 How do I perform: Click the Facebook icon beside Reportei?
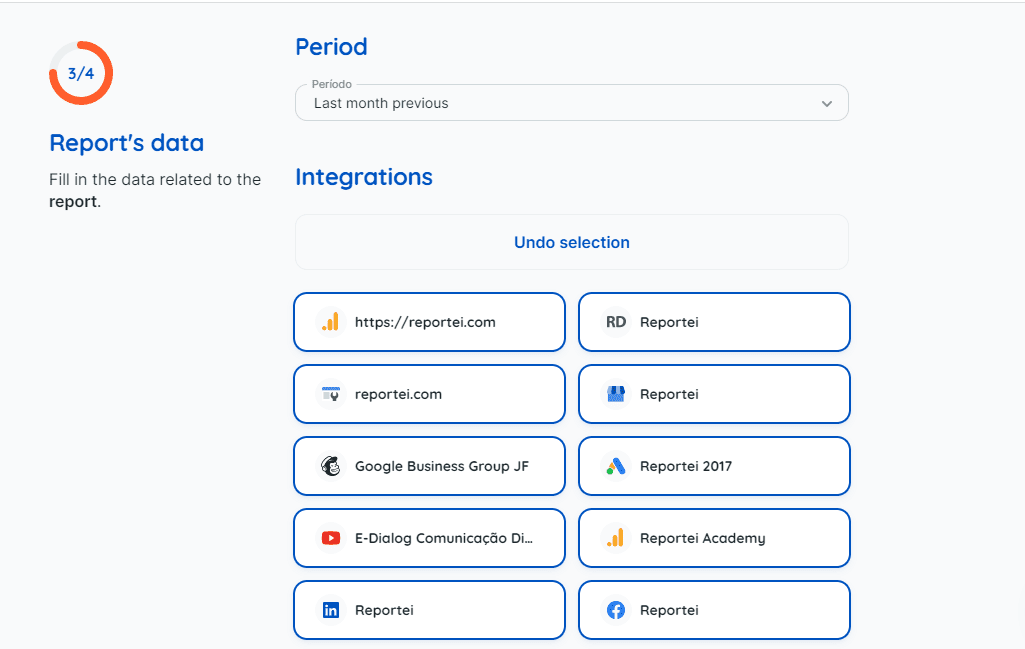[x=616, y=610]
